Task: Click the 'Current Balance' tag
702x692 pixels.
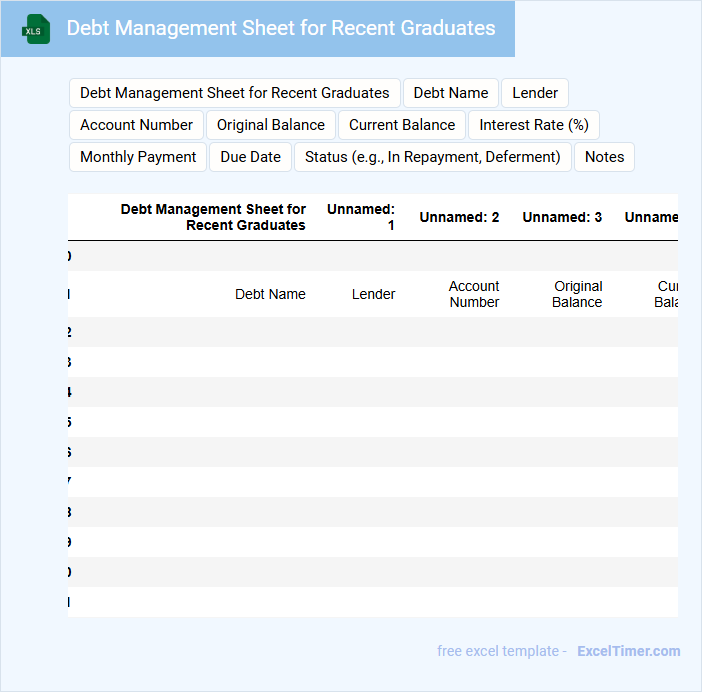Action: tap(402, 125)
